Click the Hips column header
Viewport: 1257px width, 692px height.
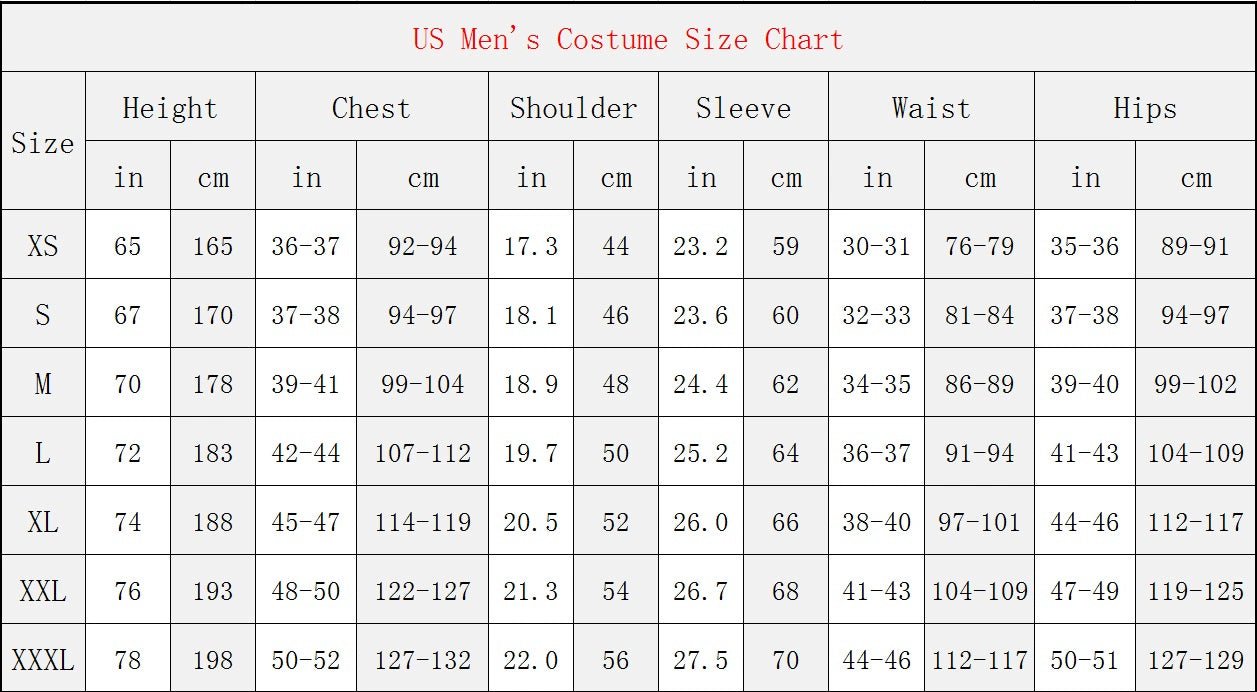point(1145,108)
